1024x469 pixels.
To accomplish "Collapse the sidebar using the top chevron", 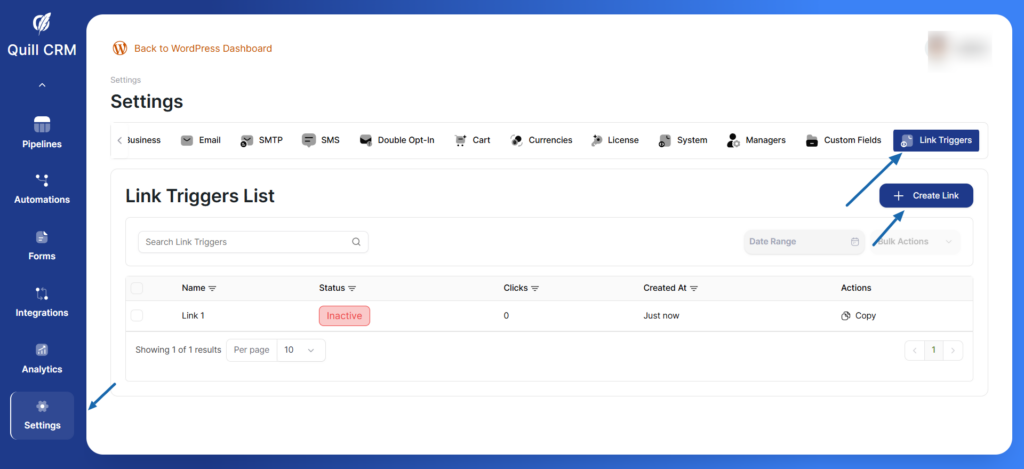I will click(x=42, y=86).
